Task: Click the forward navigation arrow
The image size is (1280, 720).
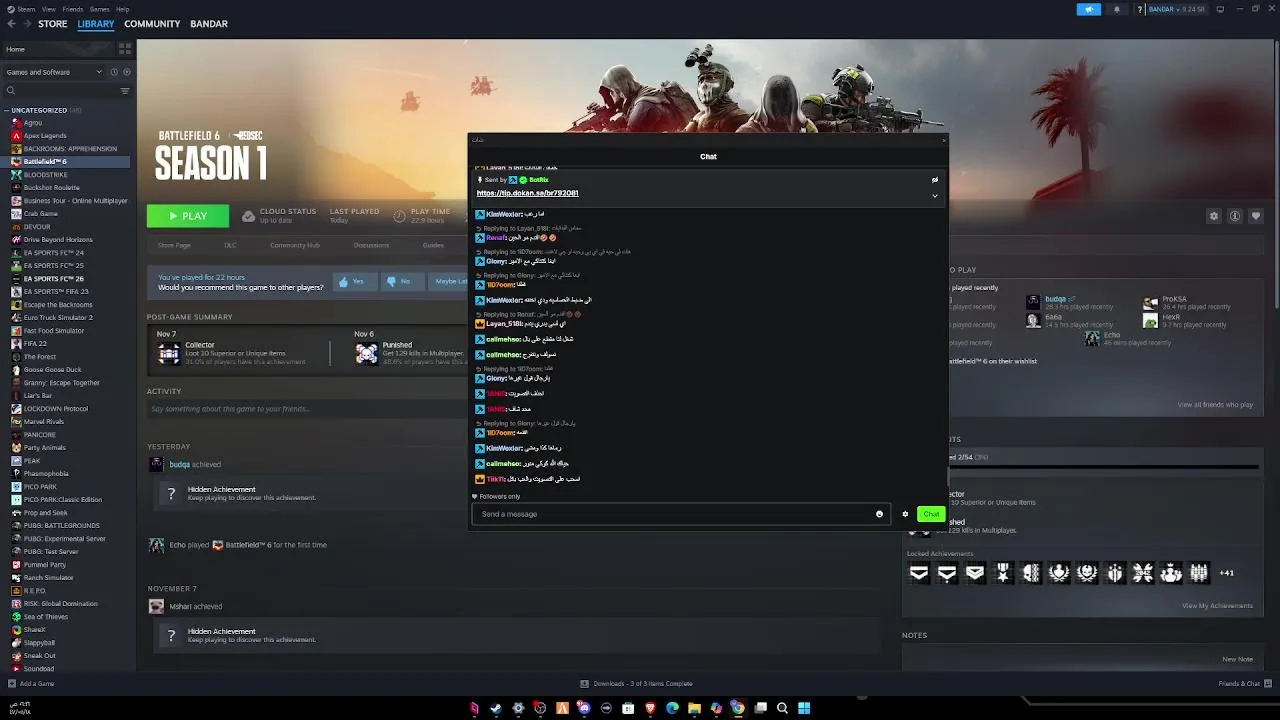Action: click(27, 24)
